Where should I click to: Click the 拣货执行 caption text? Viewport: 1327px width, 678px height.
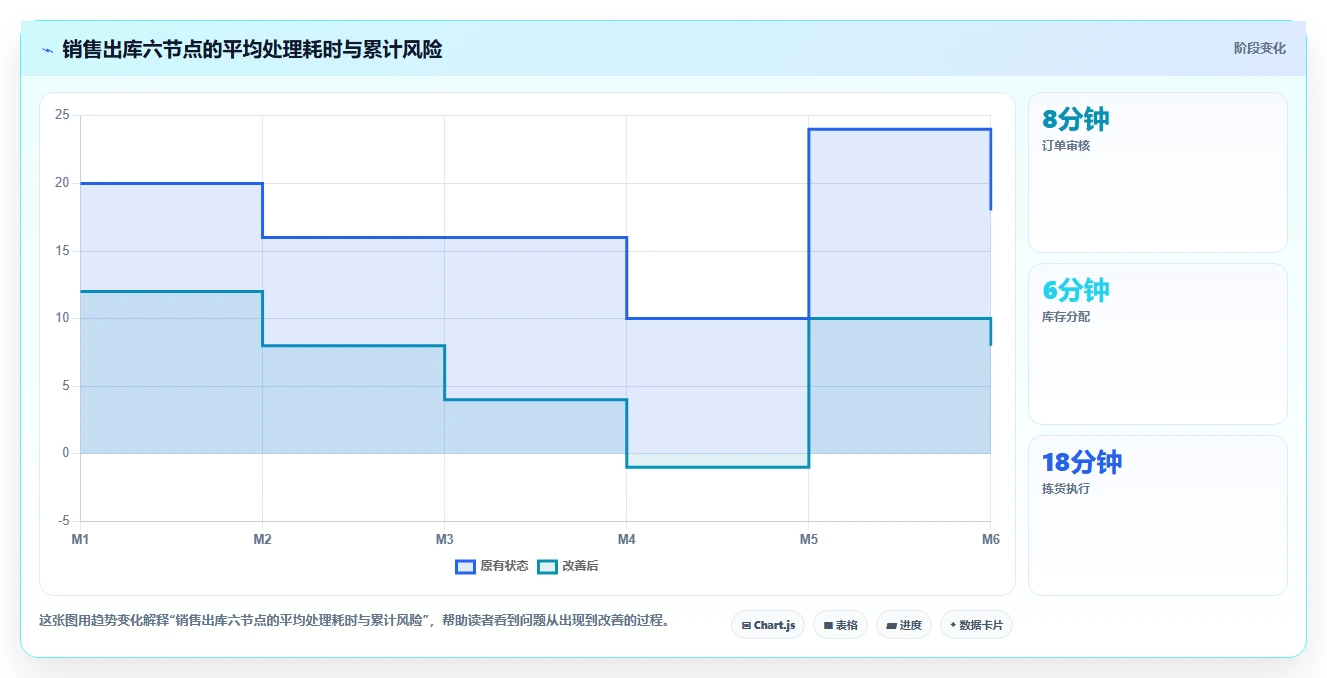(1066, 489)
